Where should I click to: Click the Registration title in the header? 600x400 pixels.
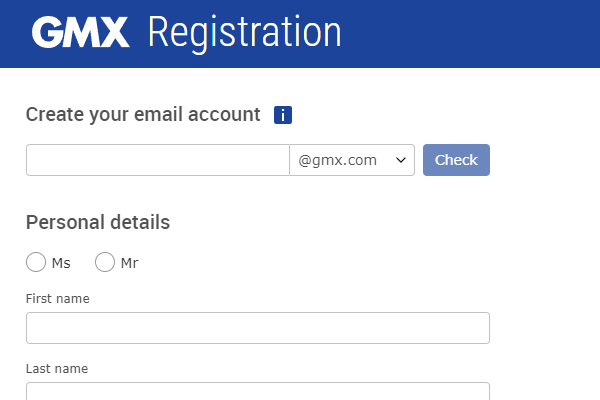point(244,33)
